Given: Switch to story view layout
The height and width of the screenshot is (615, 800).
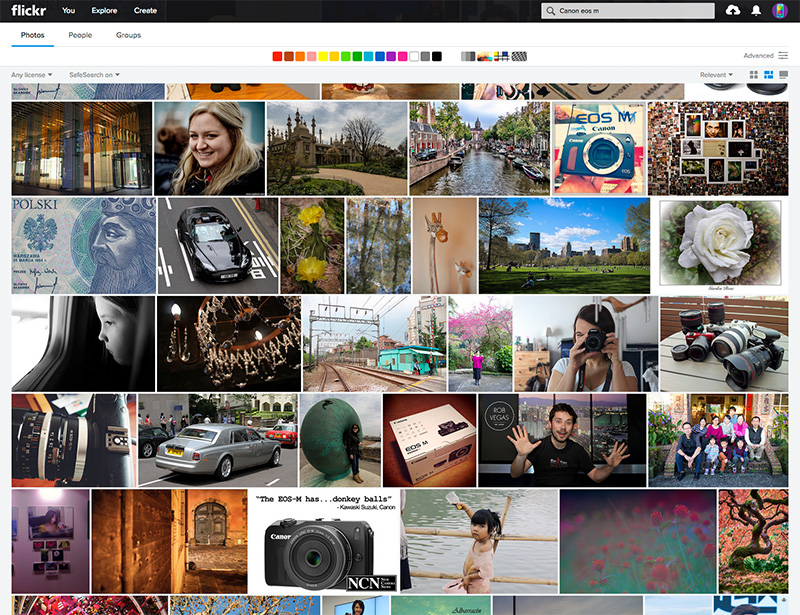Looking at the screenshot, I should [783, 75].
